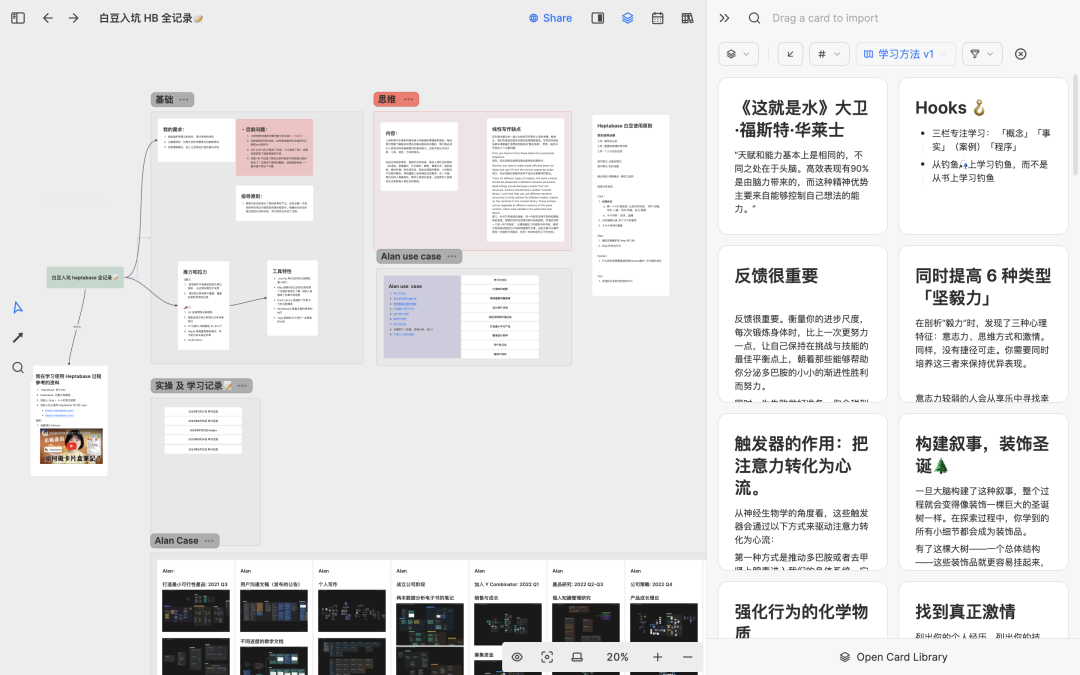Open the 构建叙事，装饰圣诞 card
Screen dimensions: 1080x675
[x=983, y=492]
